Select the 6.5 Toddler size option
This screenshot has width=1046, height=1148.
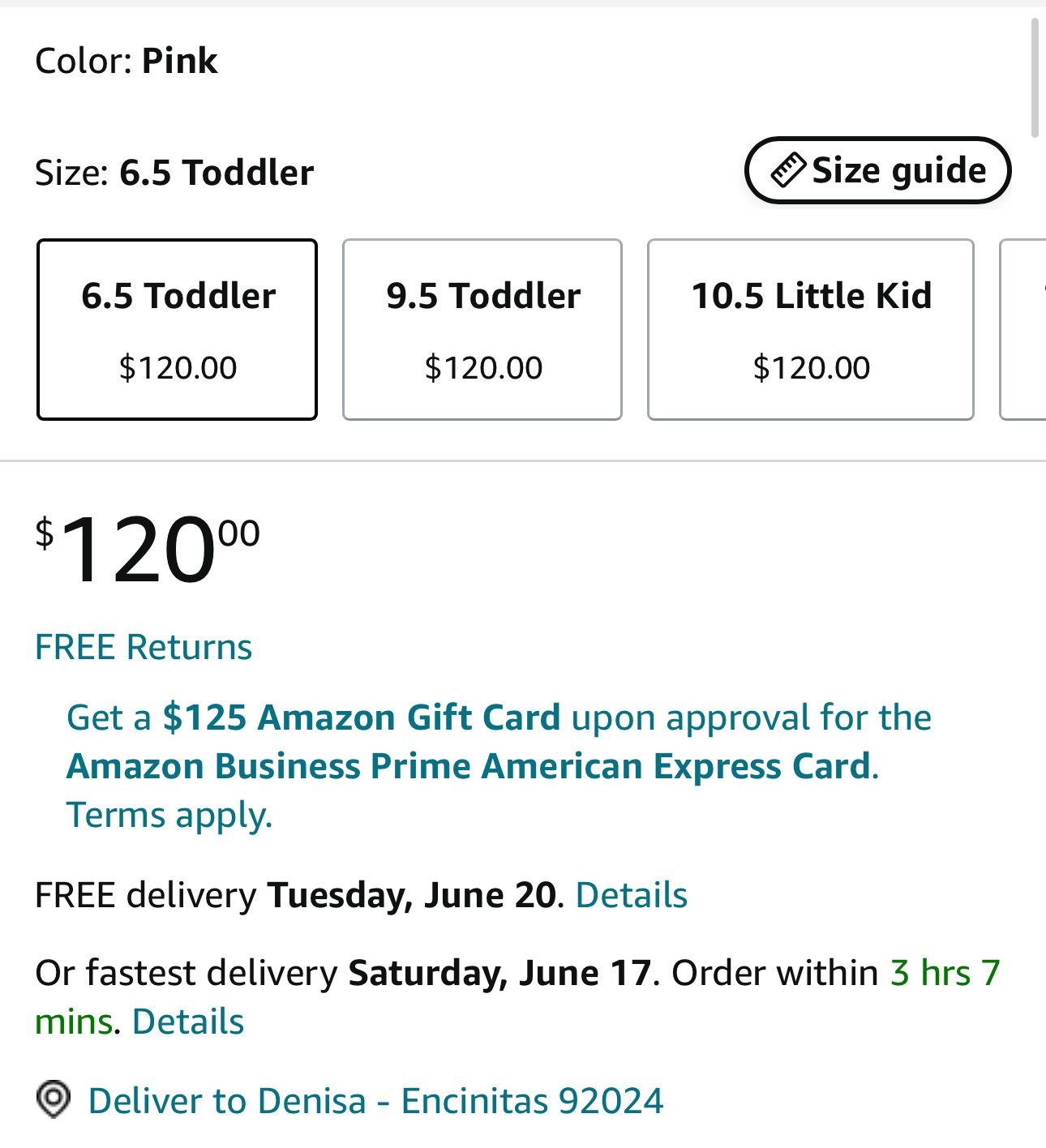[x=177, y=329]
